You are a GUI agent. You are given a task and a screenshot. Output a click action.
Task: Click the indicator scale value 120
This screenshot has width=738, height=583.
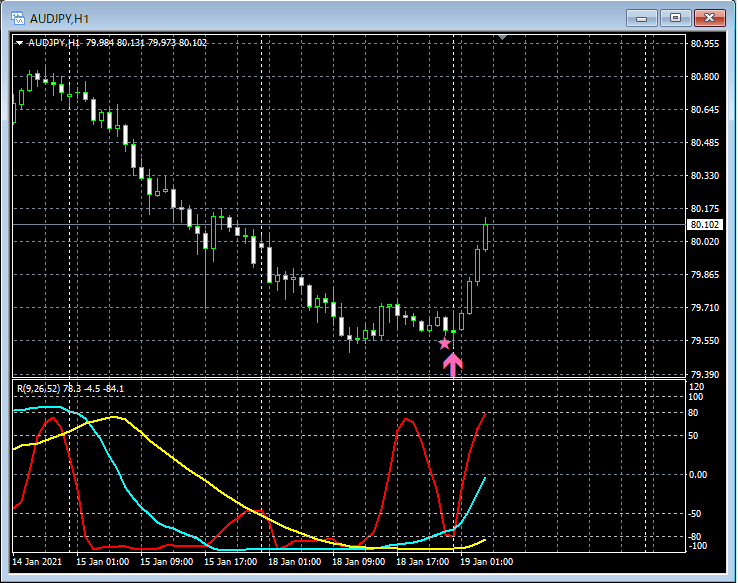pyautogui.click(x=697, y=387)
